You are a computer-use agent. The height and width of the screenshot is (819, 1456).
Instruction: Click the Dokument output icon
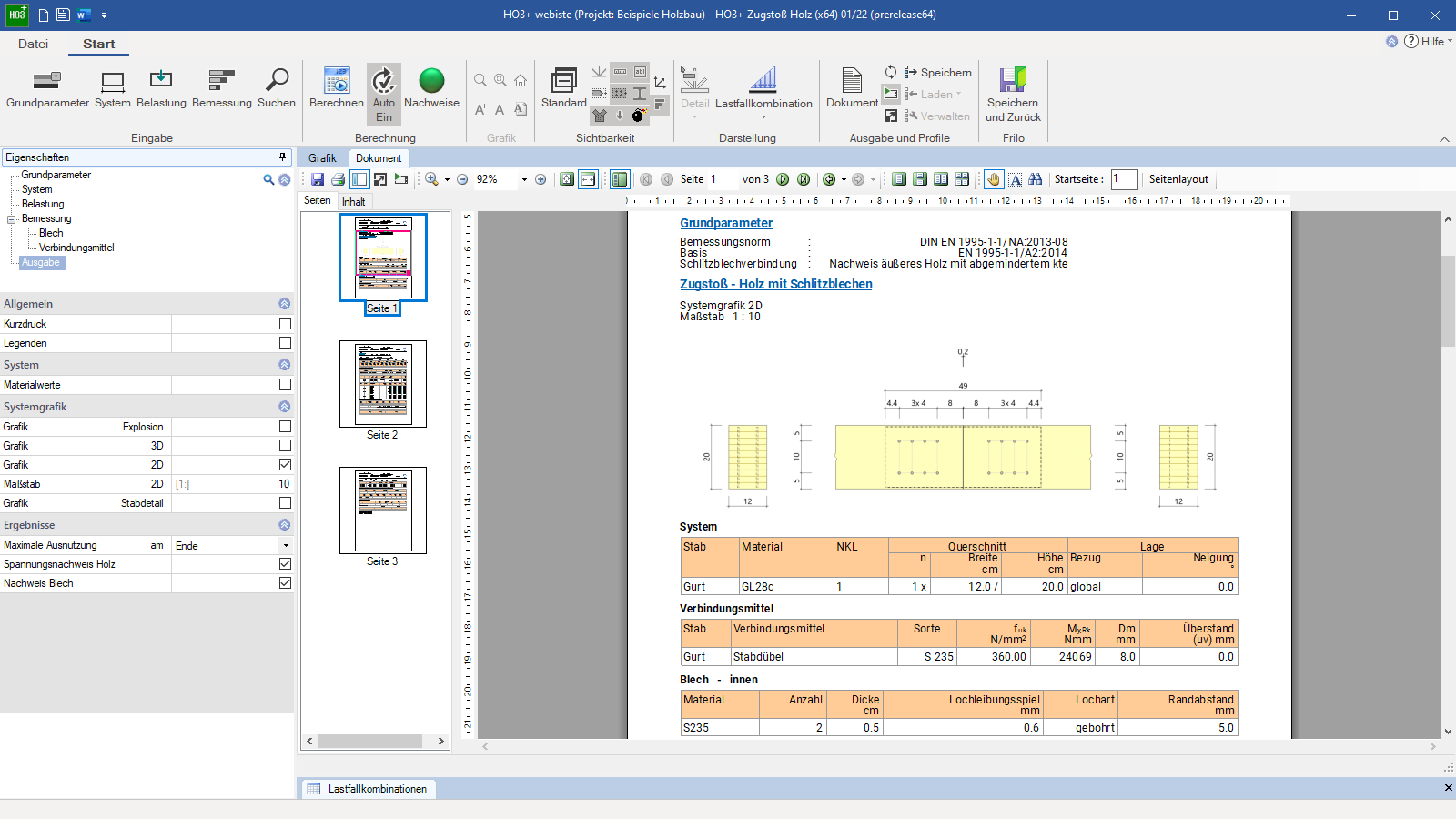click(x=852, y=89)
